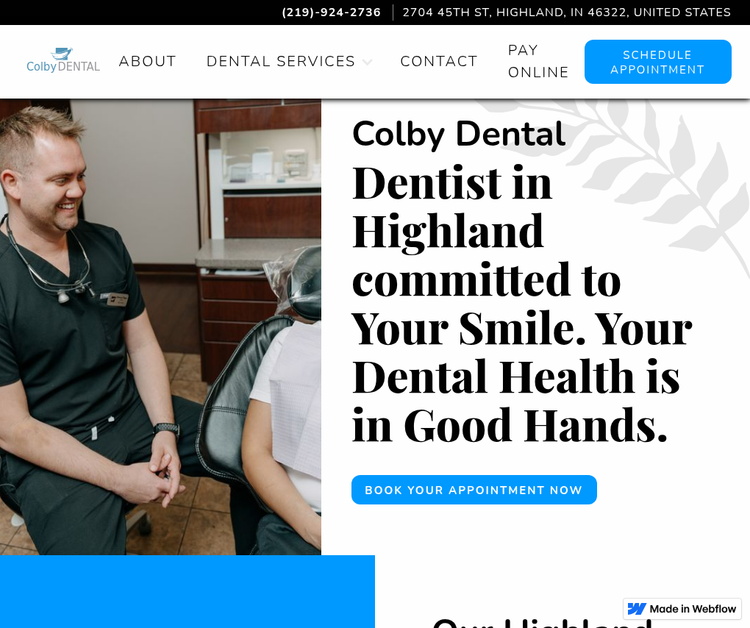Image resolution: width=750 pixels, height=628 pixels.
Task: Click the partially visible Our Highland heading
Action: 541,623
